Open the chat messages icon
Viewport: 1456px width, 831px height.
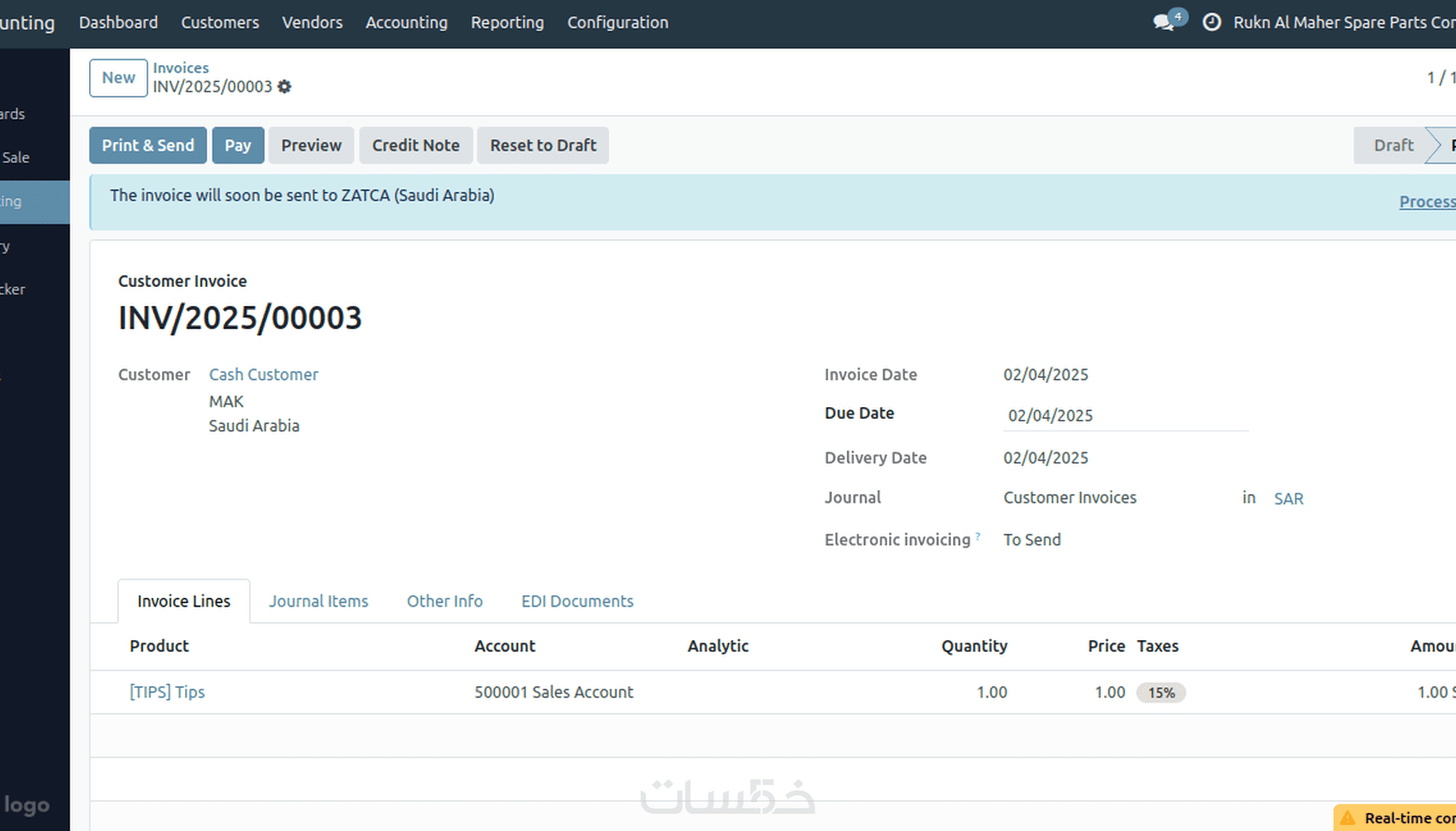[1164, 22]
